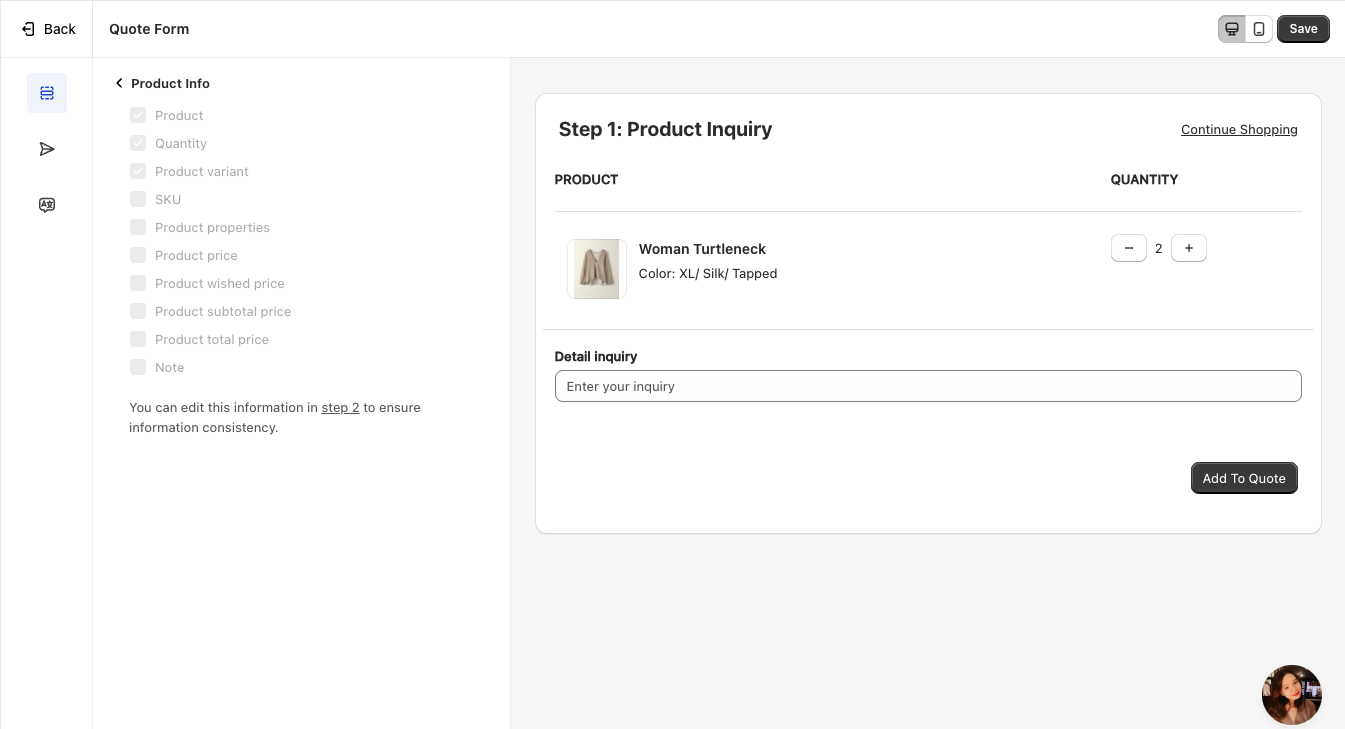The height and width of the screenshot is (729, 1345).
Task: Open the translation language icon
Action: 47,205
